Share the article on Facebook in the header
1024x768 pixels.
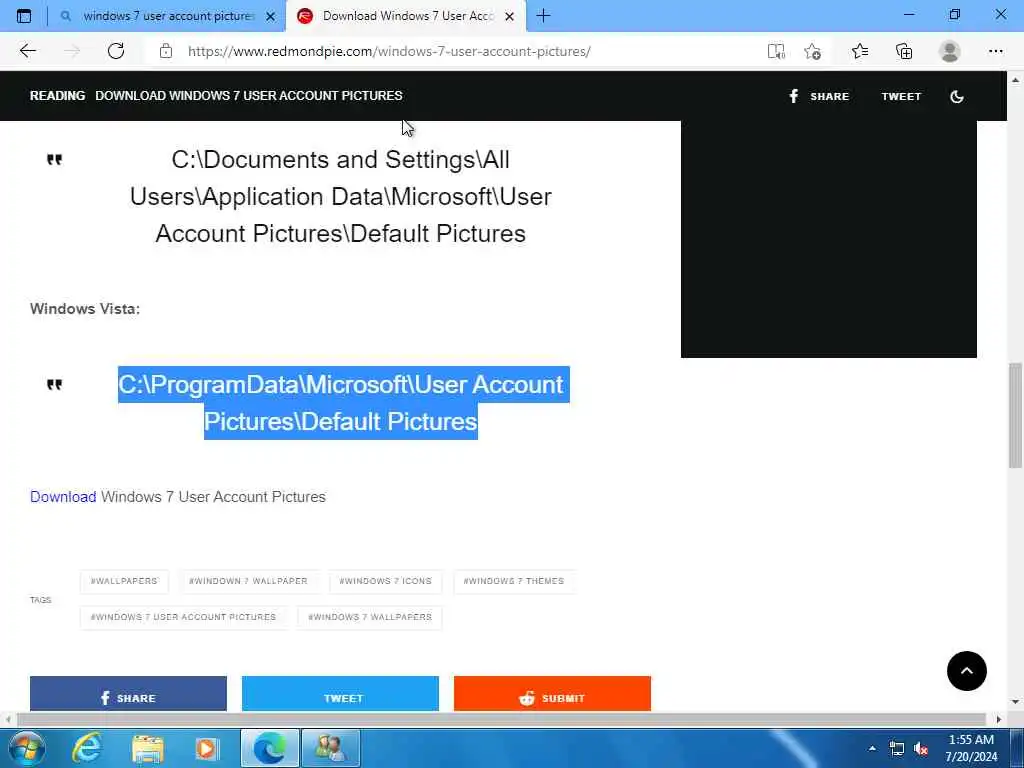tap(819, 96)
